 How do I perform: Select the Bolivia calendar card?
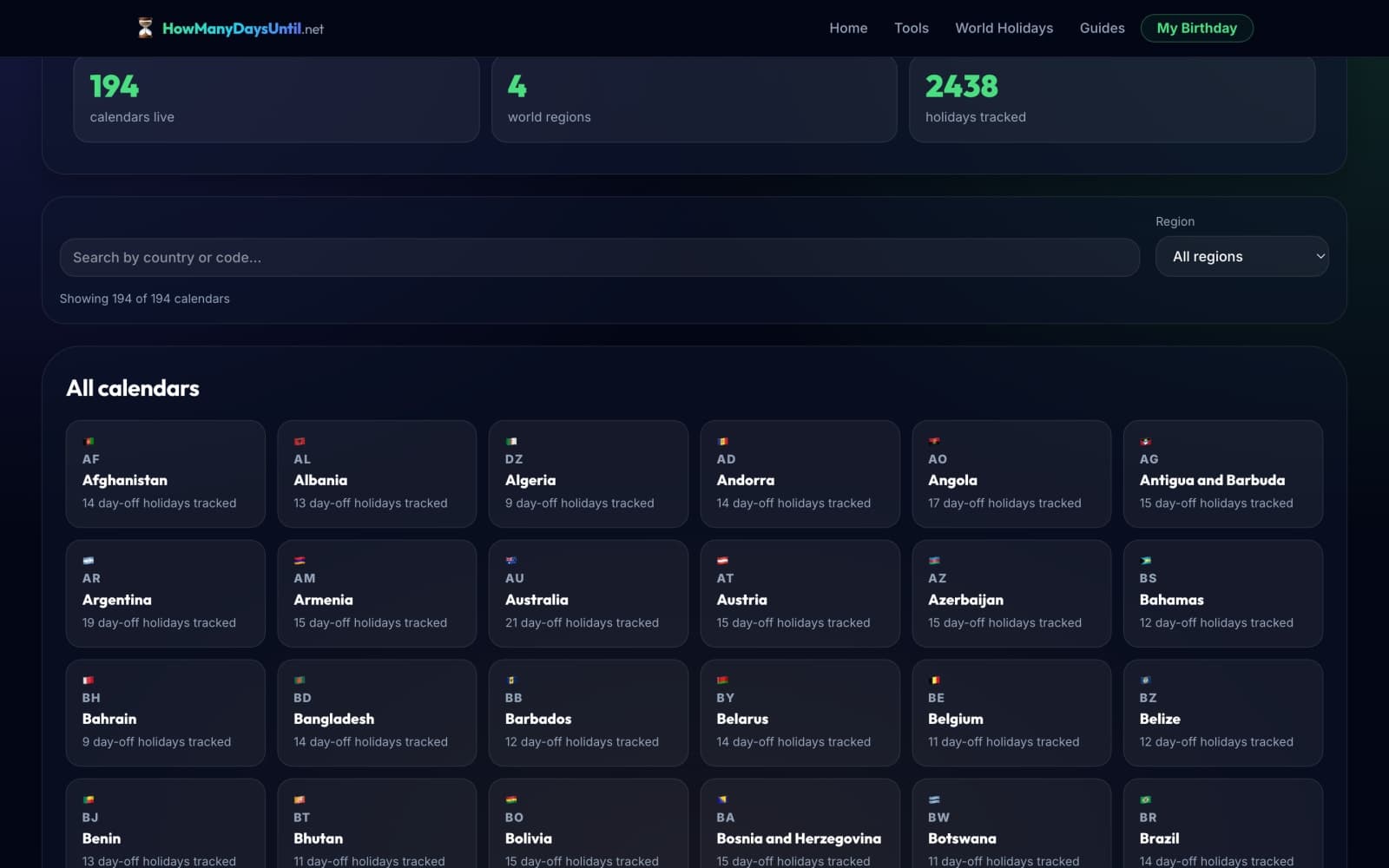click(589, 824)
